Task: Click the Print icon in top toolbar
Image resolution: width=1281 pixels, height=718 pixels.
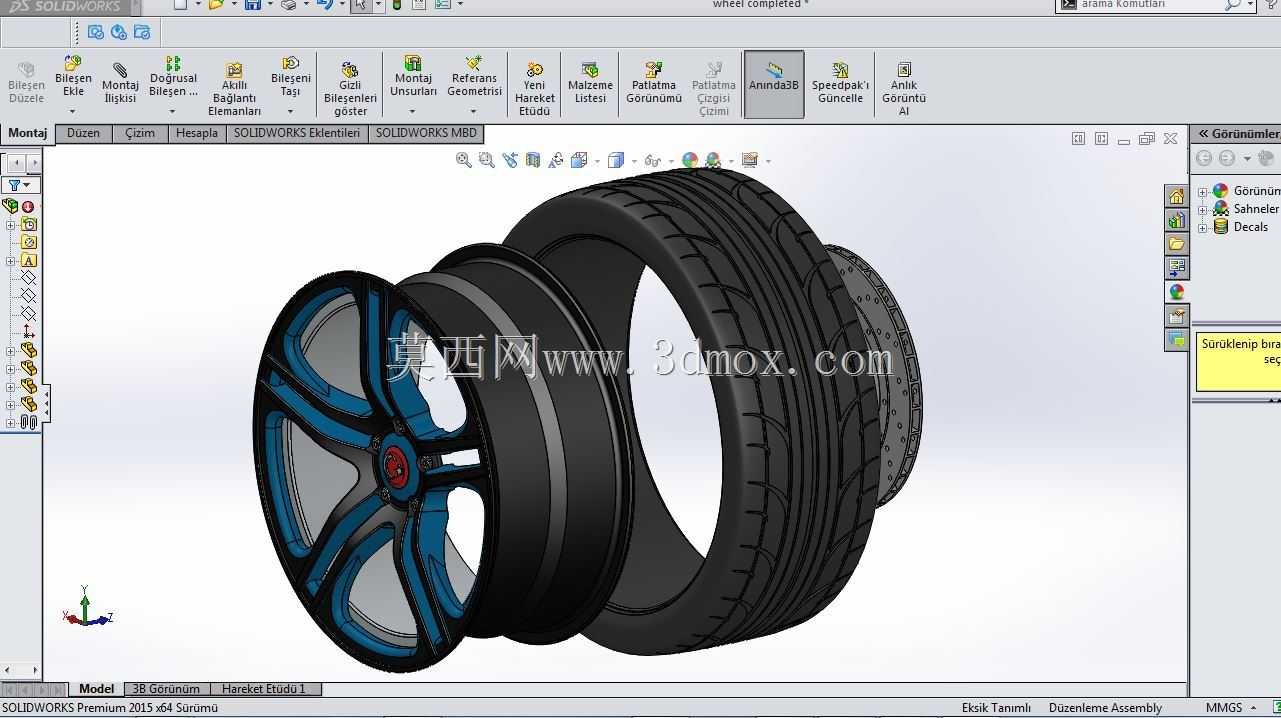Action: click(x=288, y=4)
